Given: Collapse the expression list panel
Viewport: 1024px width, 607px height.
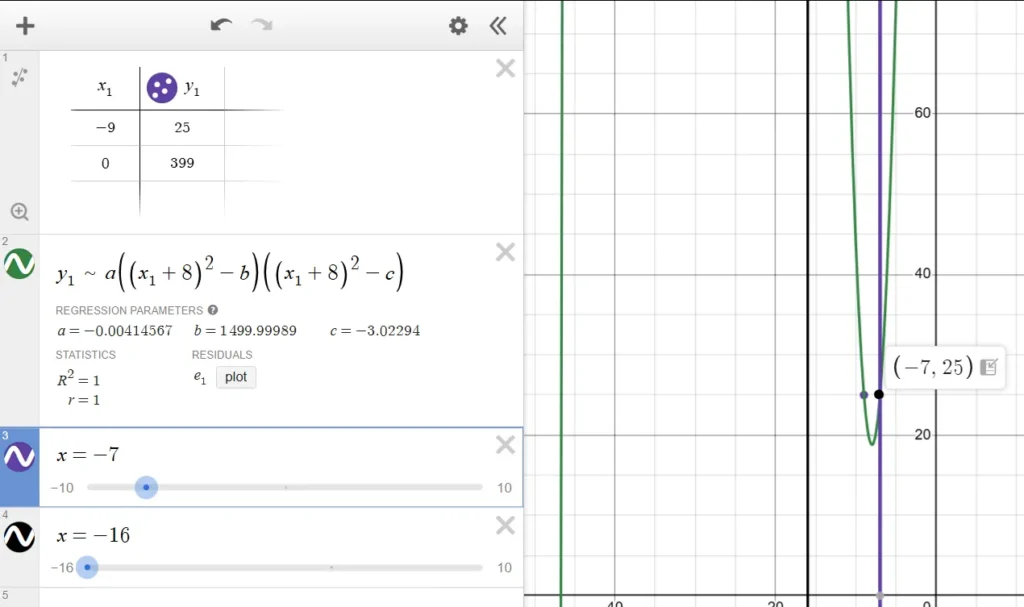Looking at the screenshot, I should (497, 26).
